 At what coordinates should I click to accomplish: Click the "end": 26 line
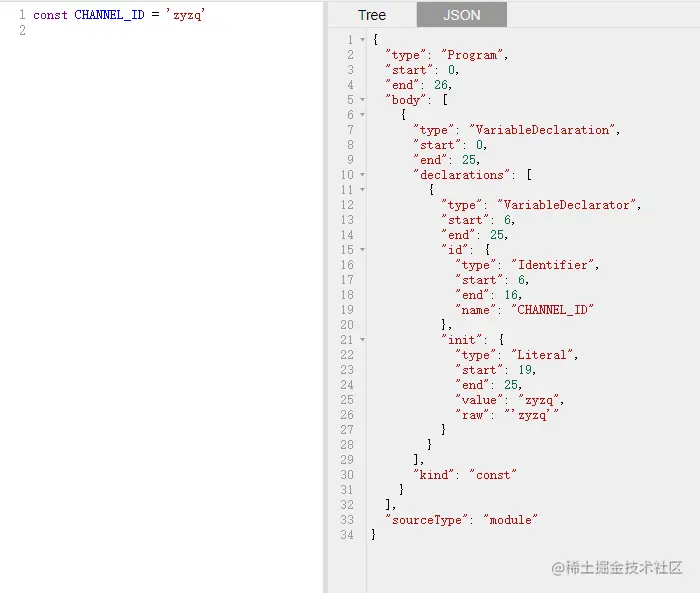point(419,85)
